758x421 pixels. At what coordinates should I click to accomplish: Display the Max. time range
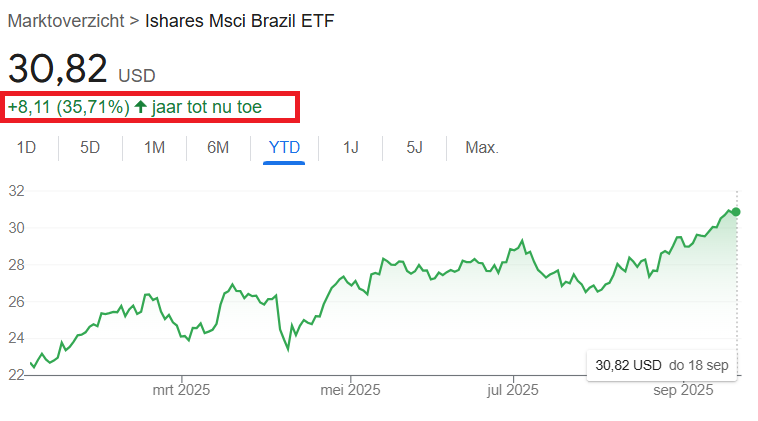point(482,148)
